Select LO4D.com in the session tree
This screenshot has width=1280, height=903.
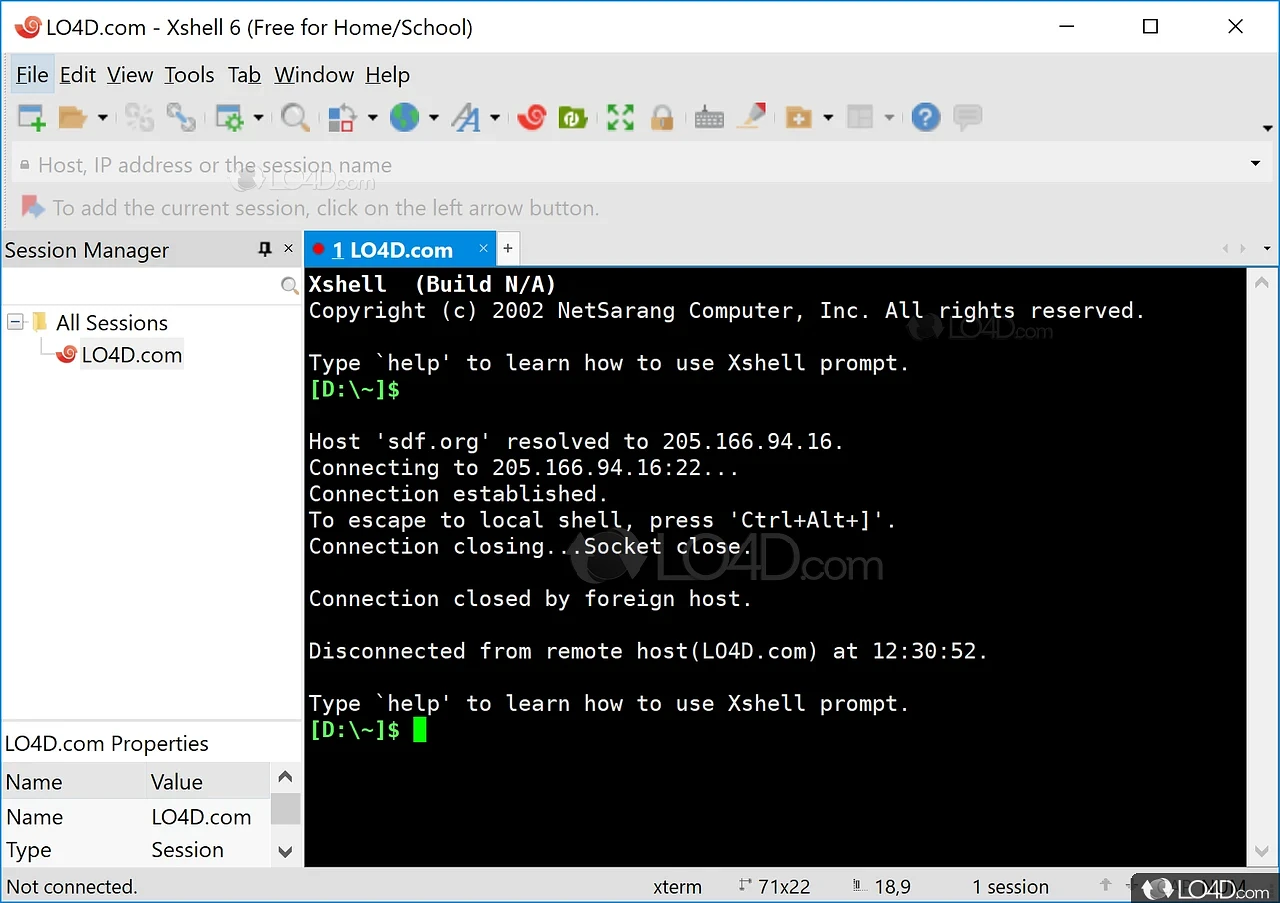coord(131,354)
